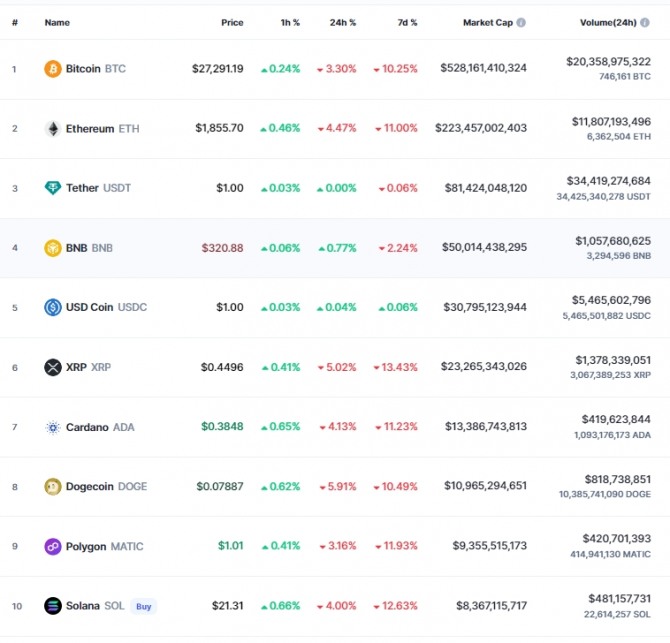Click the purple Polygon logo icon
The image size is (670, 643).
pos(53,546)
